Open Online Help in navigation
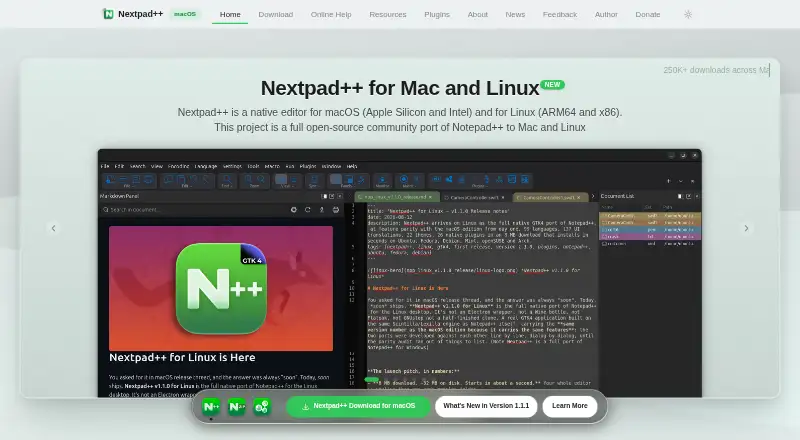This screenshot has width=800, height=440. click(x=331, y=14)
